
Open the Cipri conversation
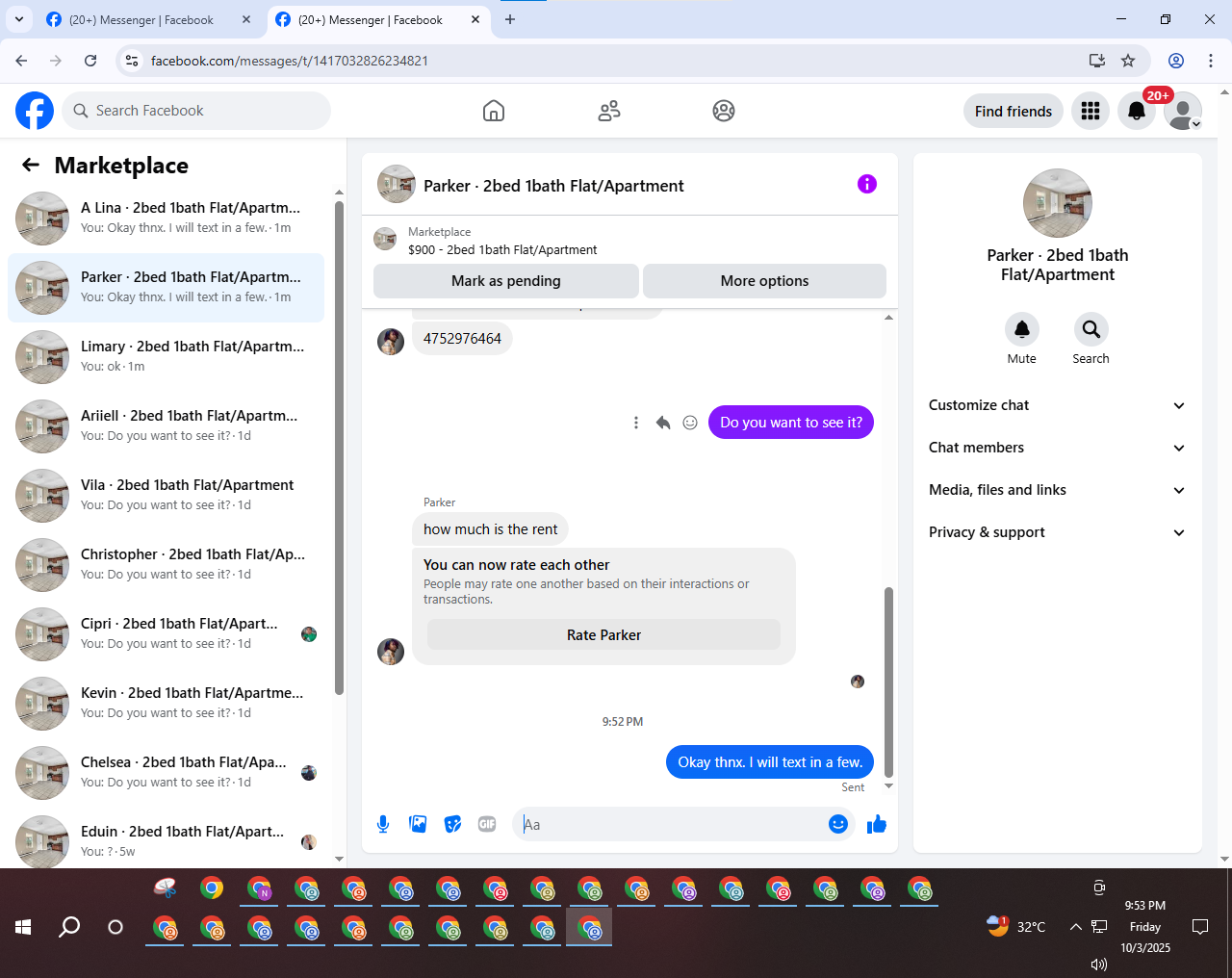pyautogui.click(x=166, y=634)
